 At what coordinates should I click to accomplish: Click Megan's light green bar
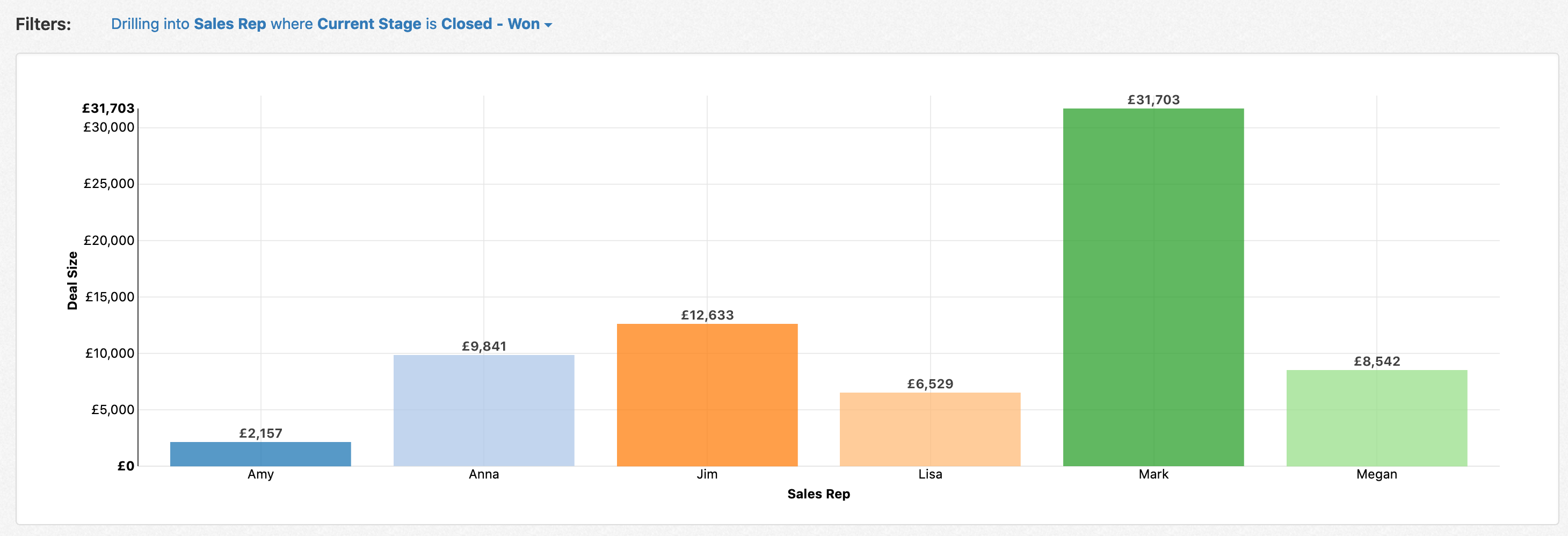tap(1377, 418)
